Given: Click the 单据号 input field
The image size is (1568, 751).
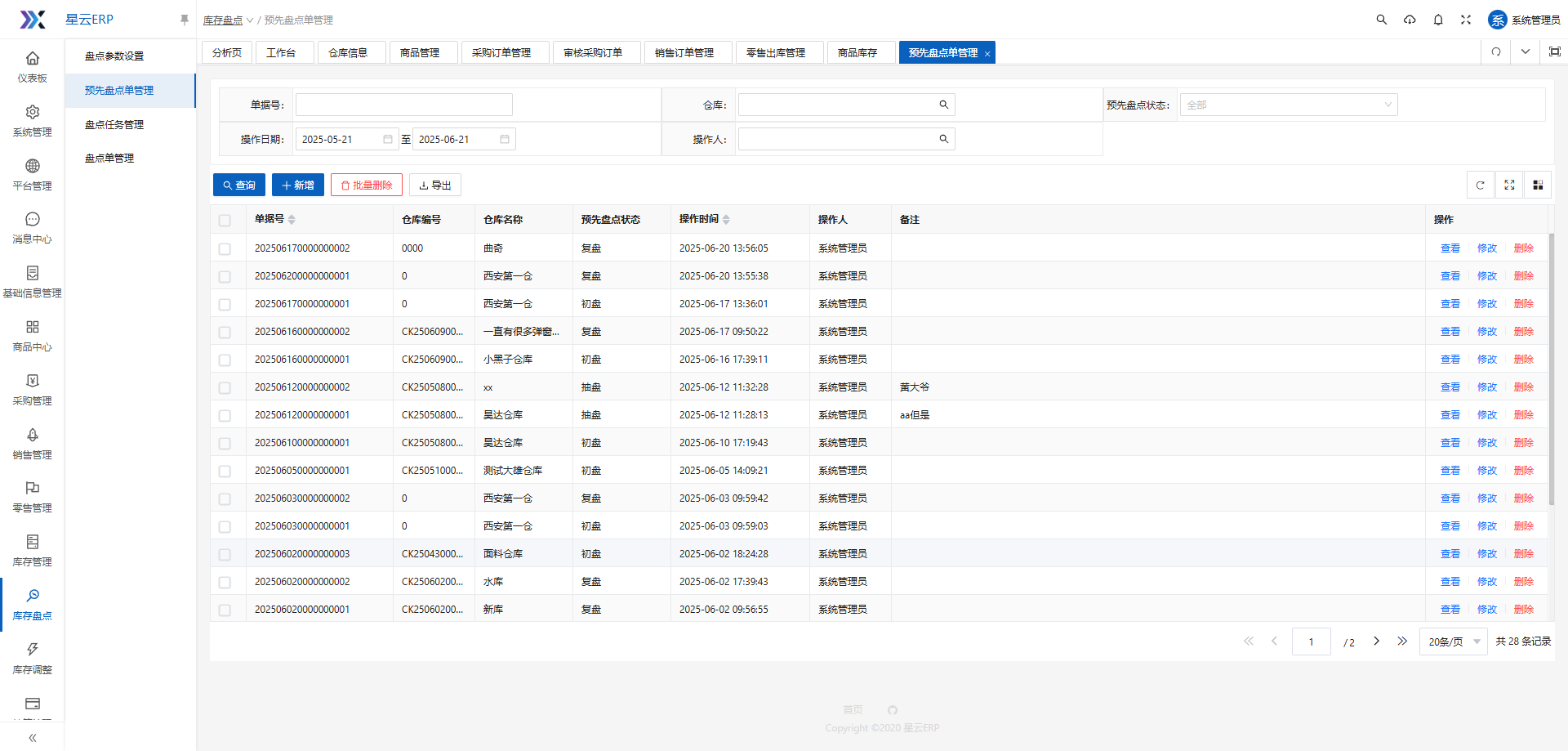Looking at the screenshot, I should (403, 105).
